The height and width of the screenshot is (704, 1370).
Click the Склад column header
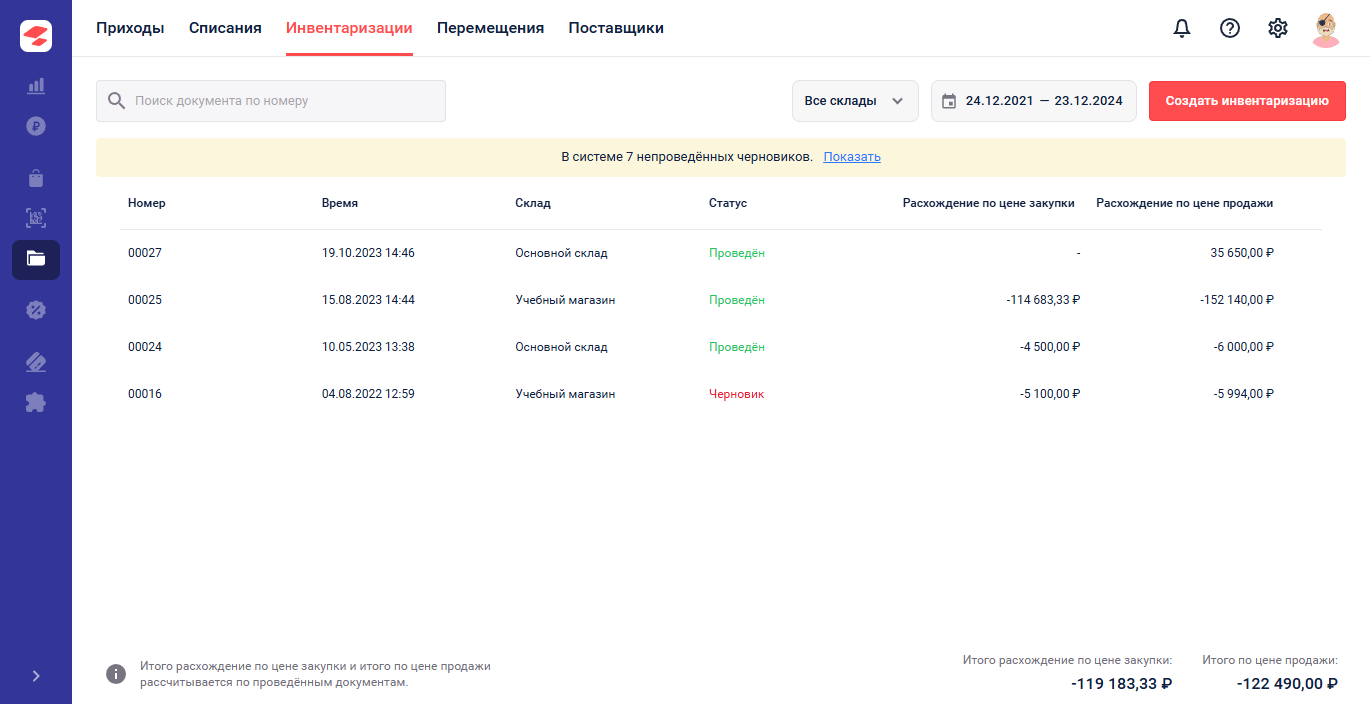tap(533, 203)
